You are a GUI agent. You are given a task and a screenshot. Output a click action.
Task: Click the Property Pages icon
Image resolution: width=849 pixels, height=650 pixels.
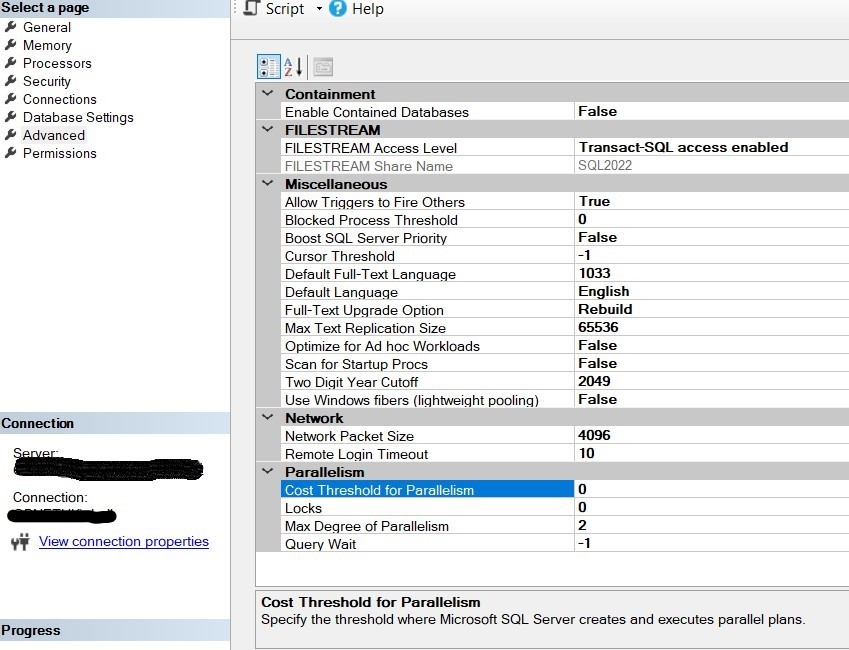pos(323,67)
